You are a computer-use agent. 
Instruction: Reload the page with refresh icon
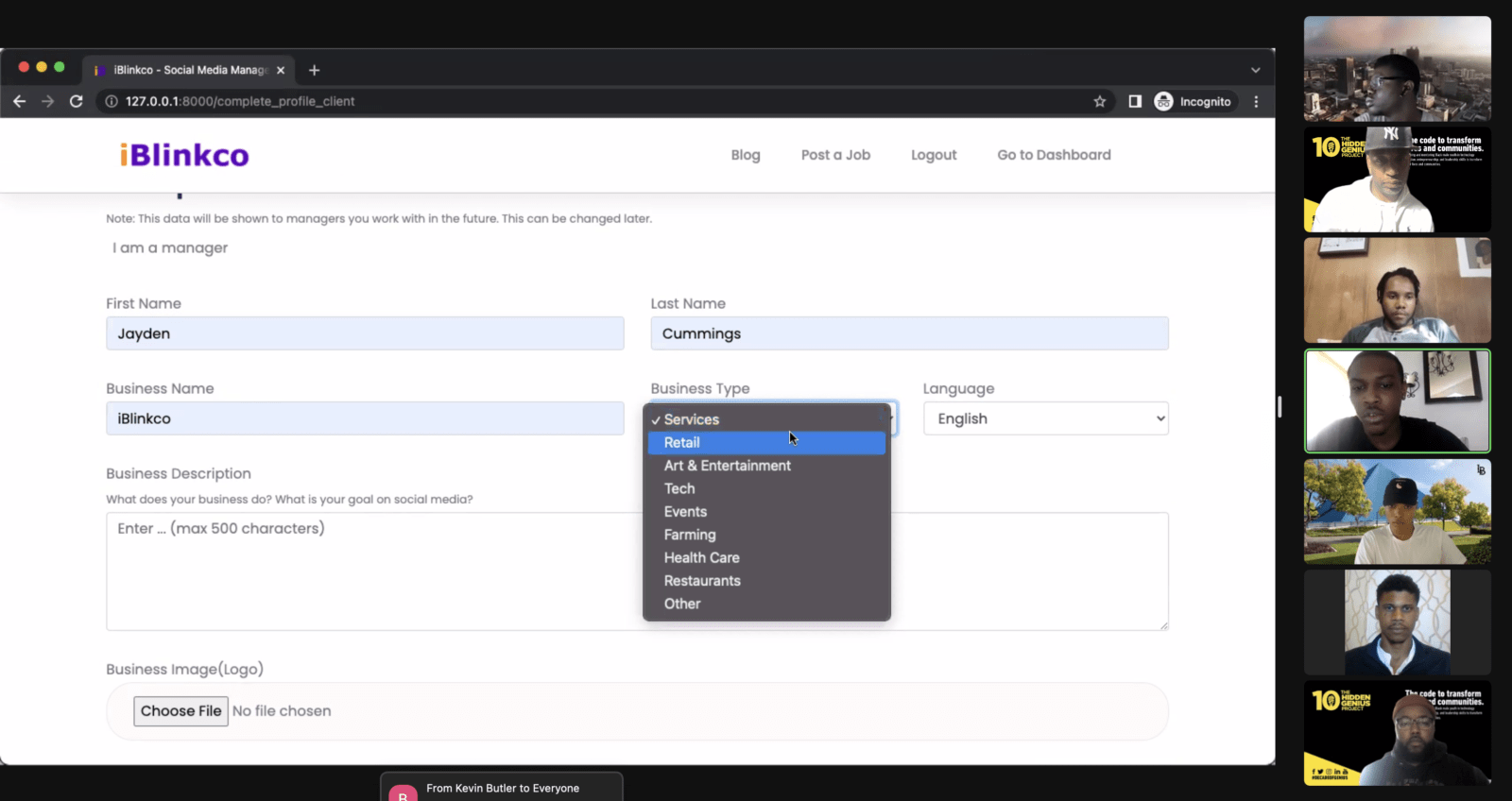(77, 101)
